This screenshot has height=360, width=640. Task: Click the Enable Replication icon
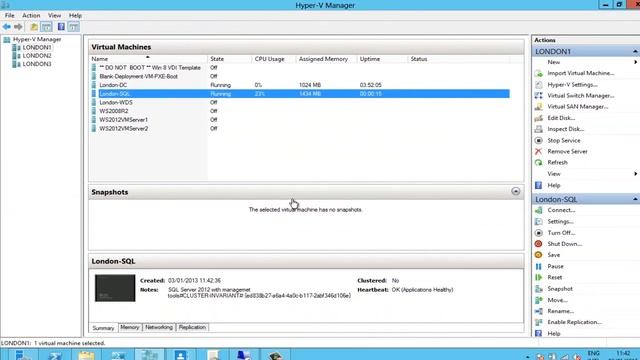pyautogui.click(x=539, y=322)
